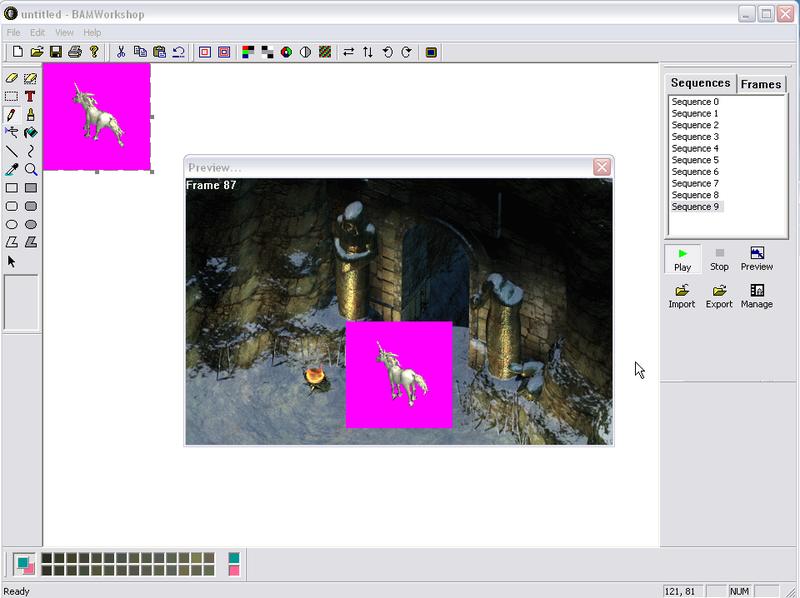Click the unicorn frame thumbnail on canvas

pos(97,117)
